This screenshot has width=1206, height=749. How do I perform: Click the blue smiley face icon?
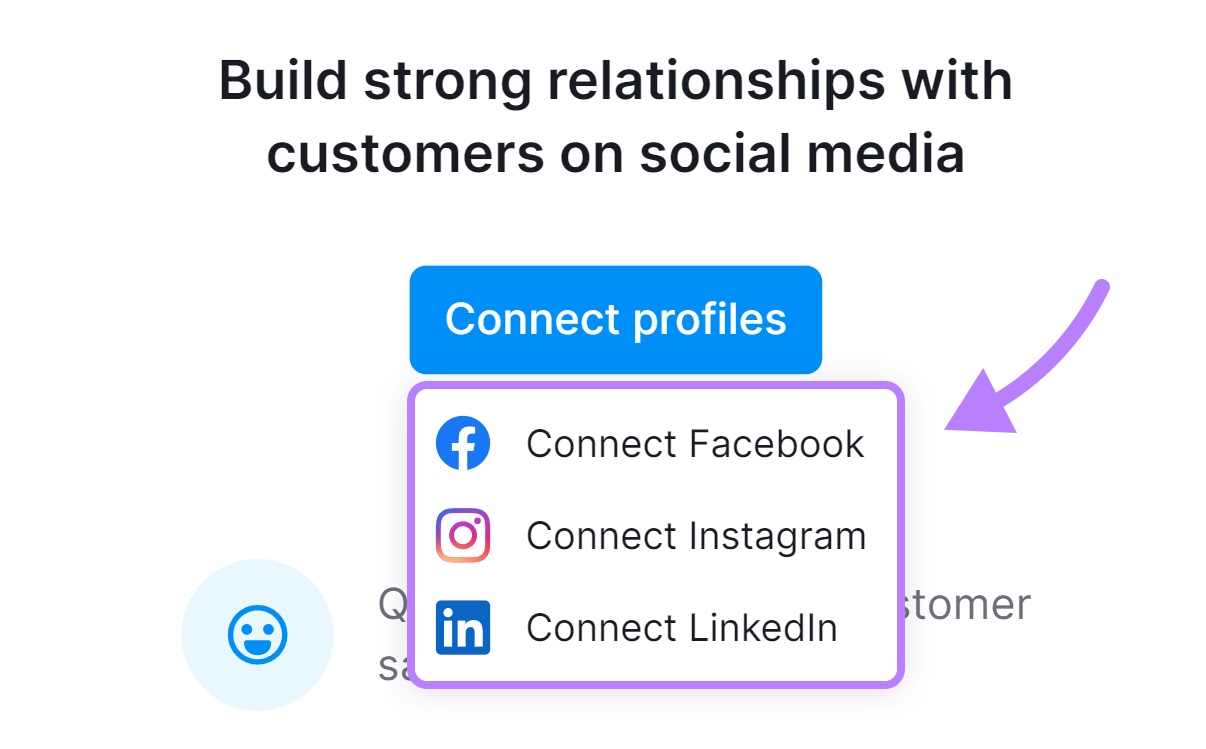(257, 636)
